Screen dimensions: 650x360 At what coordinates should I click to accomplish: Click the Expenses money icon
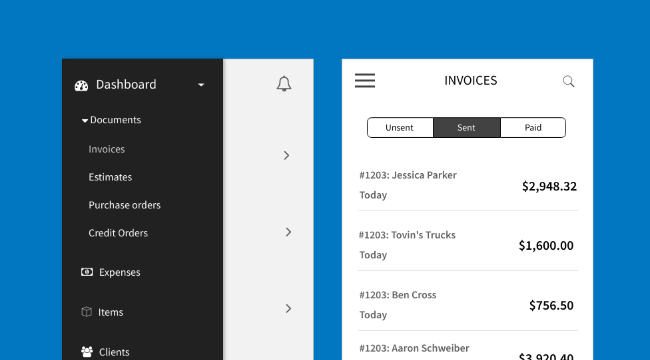coord(87,272)
